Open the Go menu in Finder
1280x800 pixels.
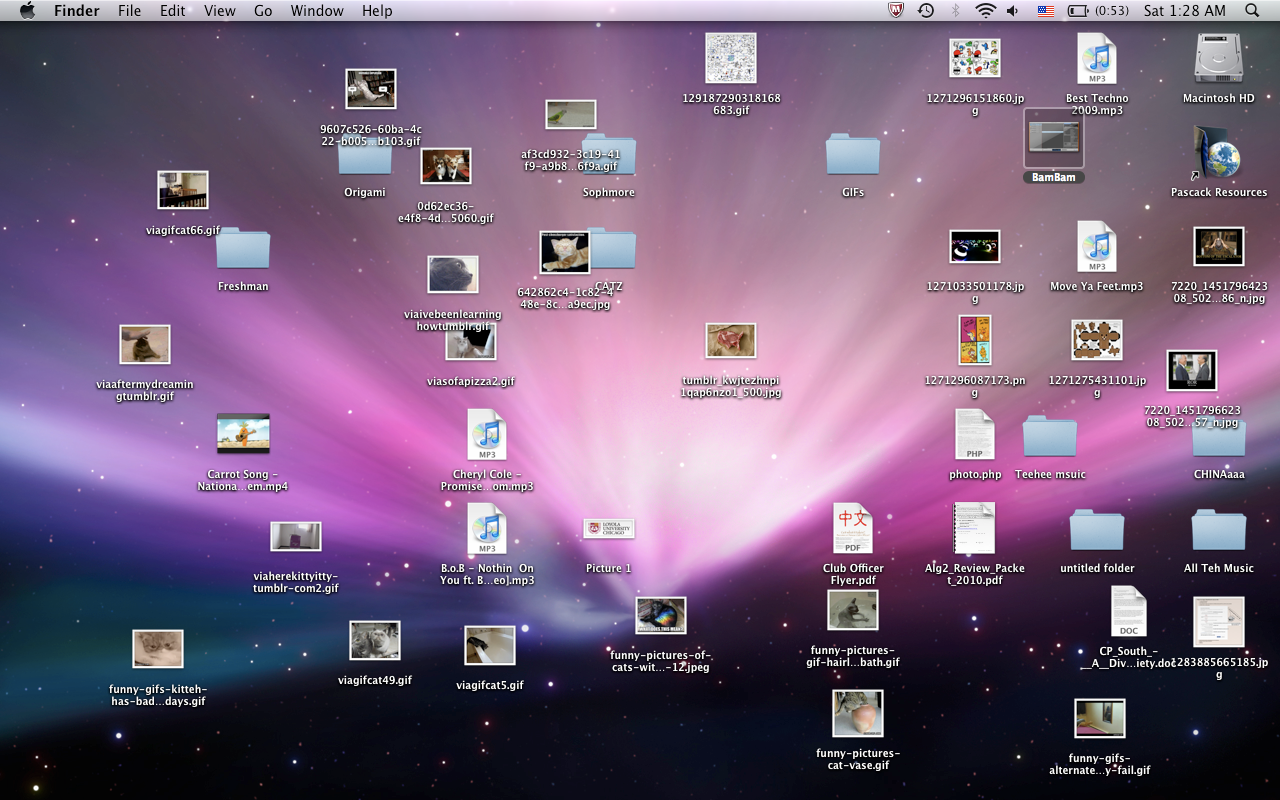click(x=263, y=11)
